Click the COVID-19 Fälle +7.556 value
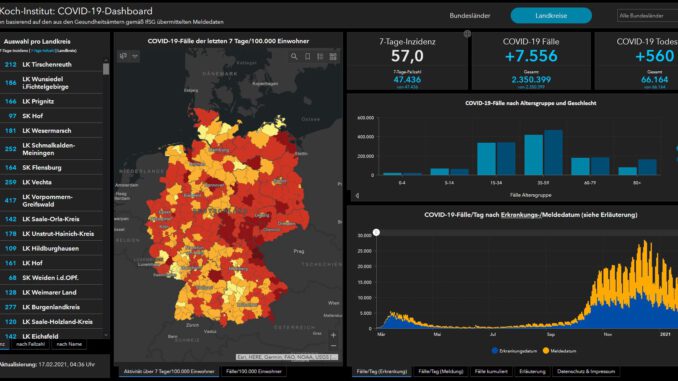Screen dimensions: 678x381 531,56
